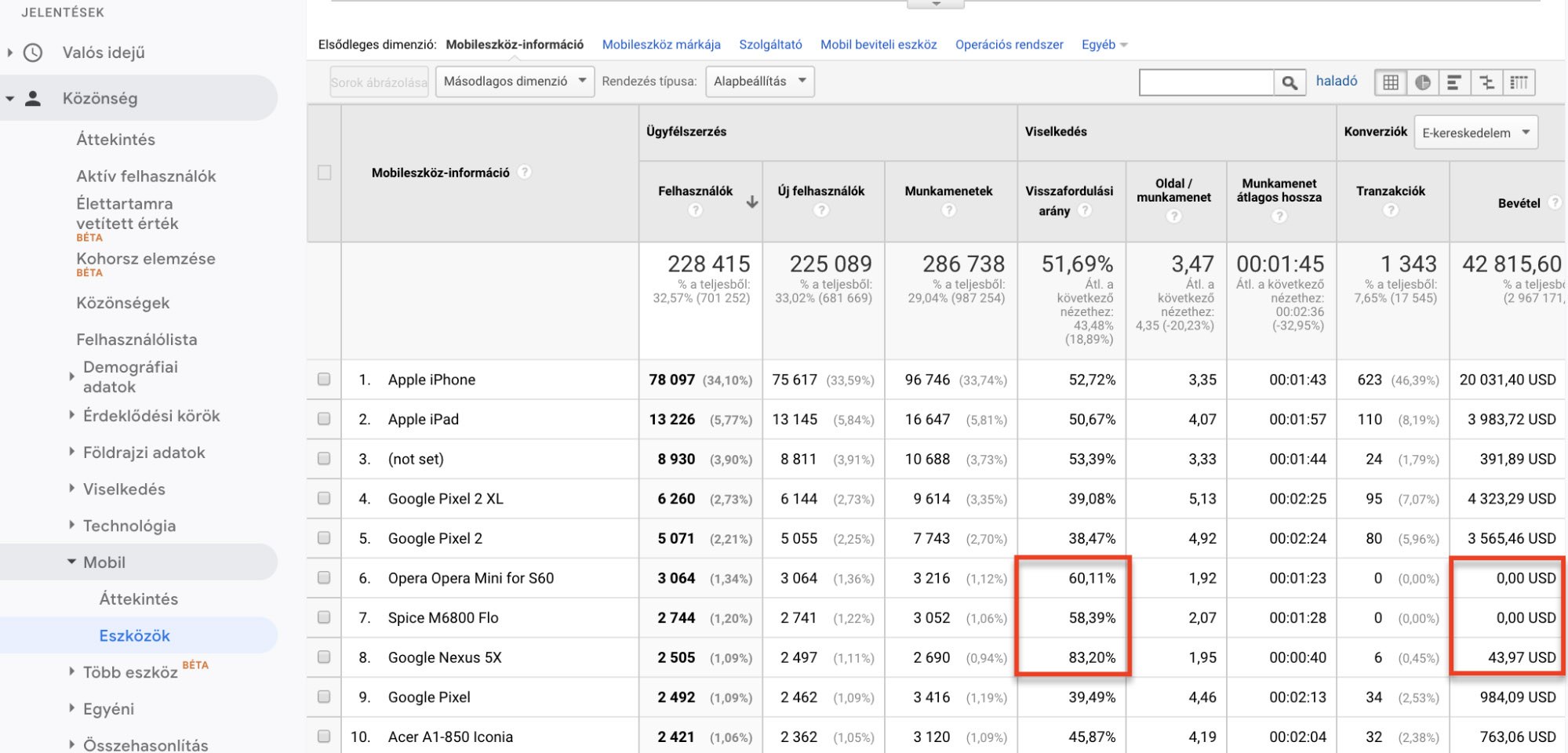Viewport: 1568px width, 753px height.
Task: Select the pivot table view icon
Action: pyautogui.click(x=1519, y=82)
